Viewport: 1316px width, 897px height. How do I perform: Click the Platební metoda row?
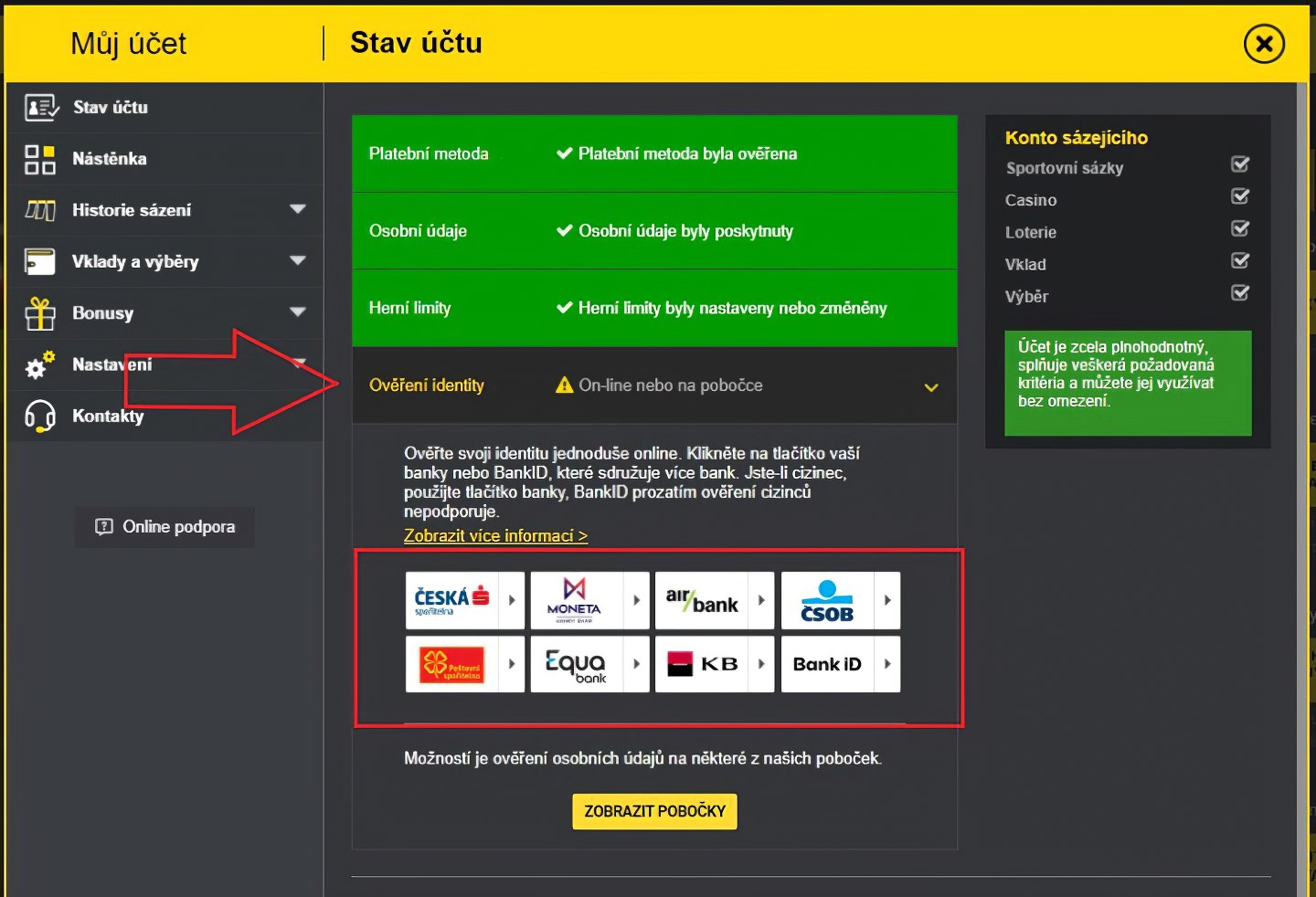654,153
